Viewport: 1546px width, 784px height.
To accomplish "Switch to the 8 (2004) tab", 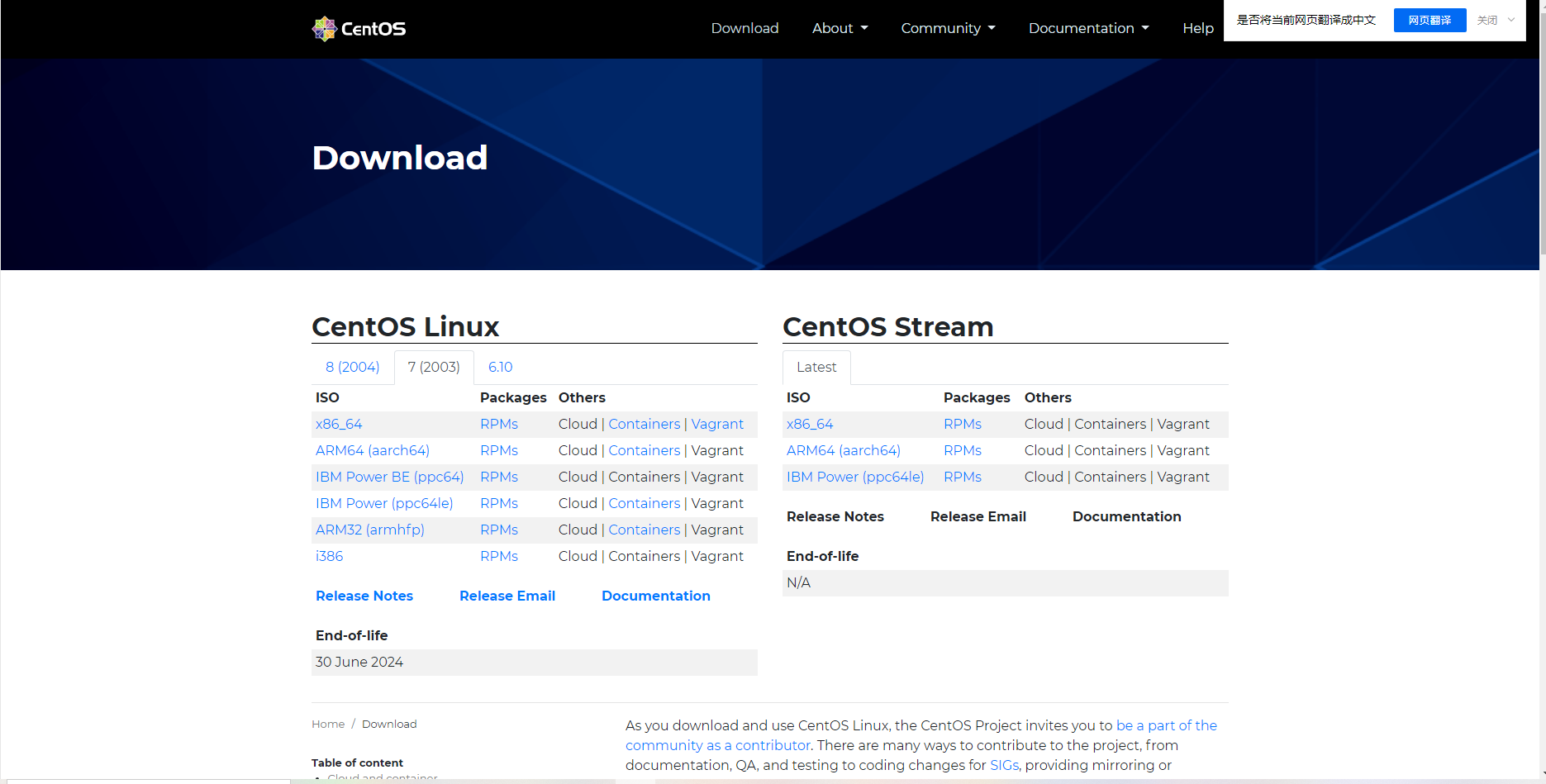I will pyautogui.click(x=352, y=367).
